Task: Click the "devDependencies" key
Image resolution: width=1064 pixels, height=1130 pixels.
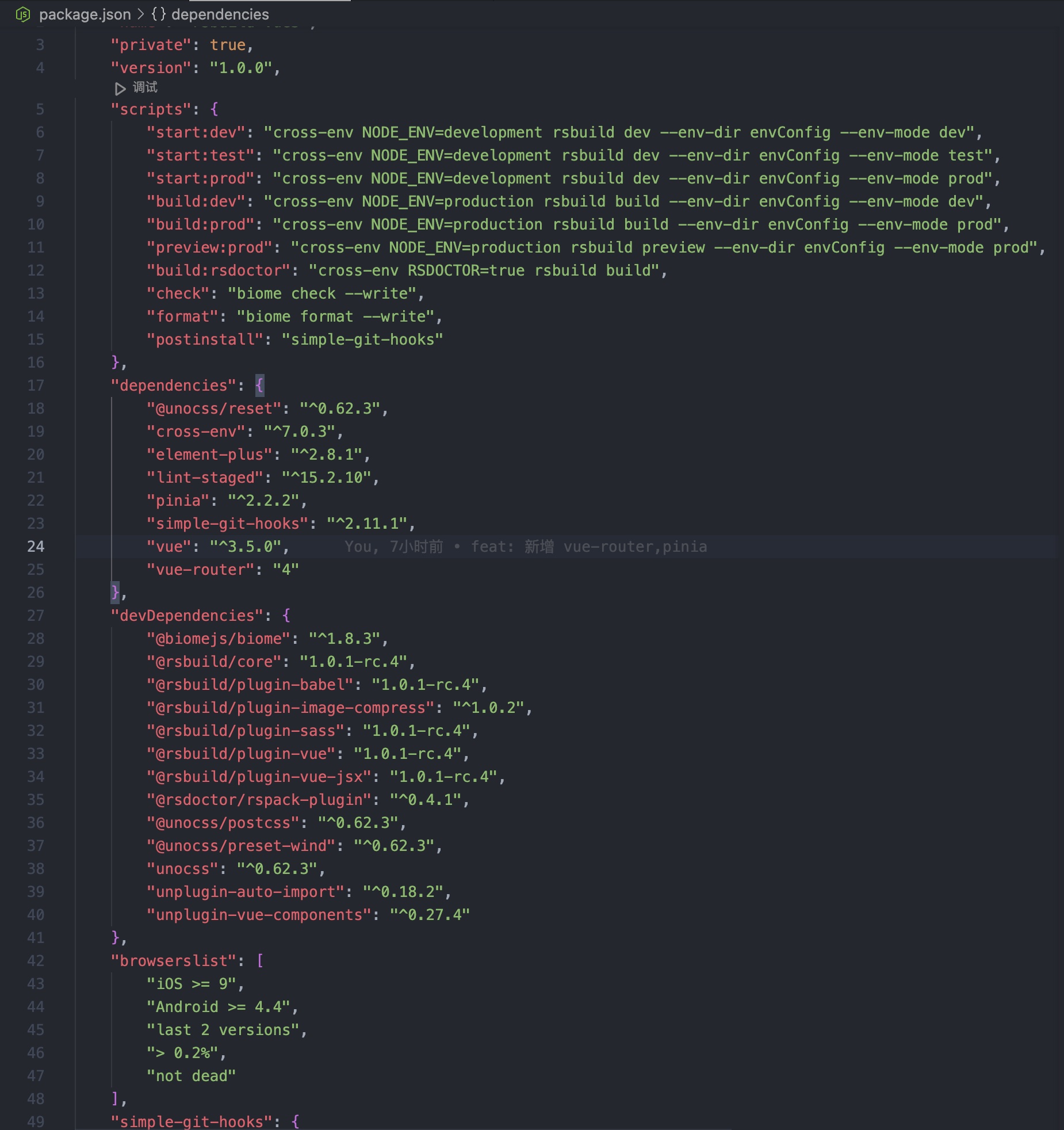Action: (187, 616)
